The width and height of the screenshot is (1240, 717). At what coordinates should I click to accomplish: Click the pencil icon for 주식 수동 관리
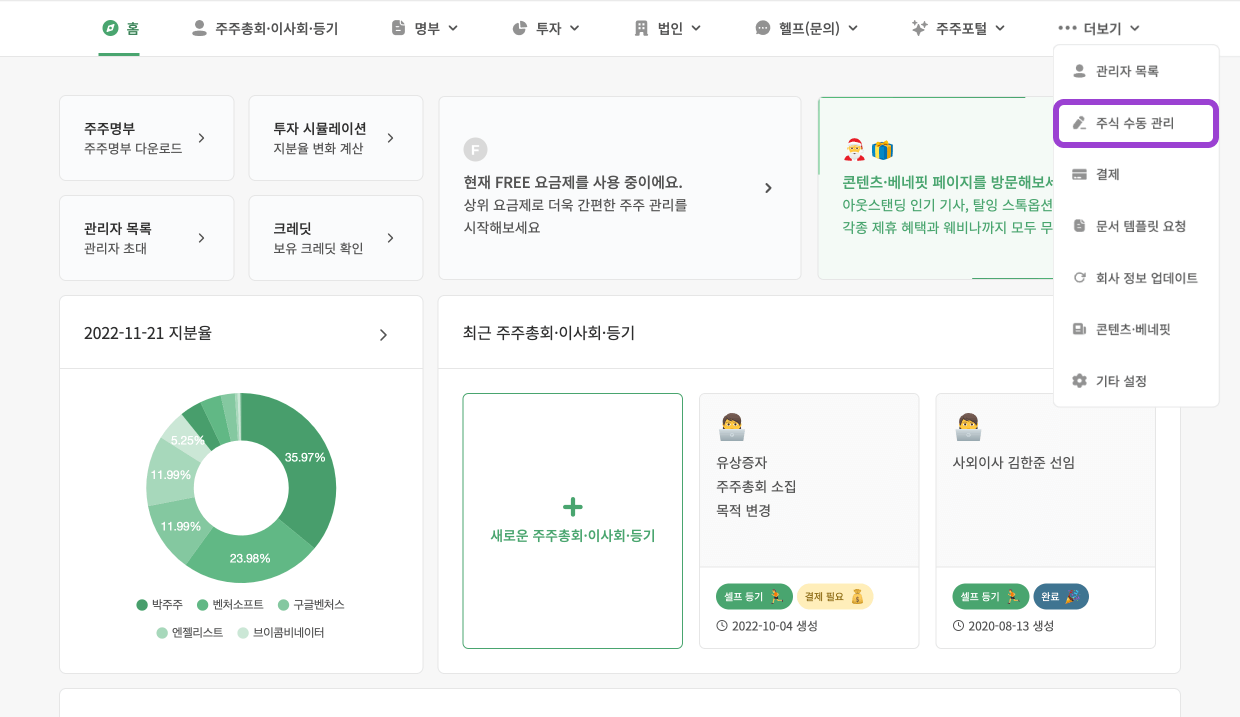point(1079,123)
